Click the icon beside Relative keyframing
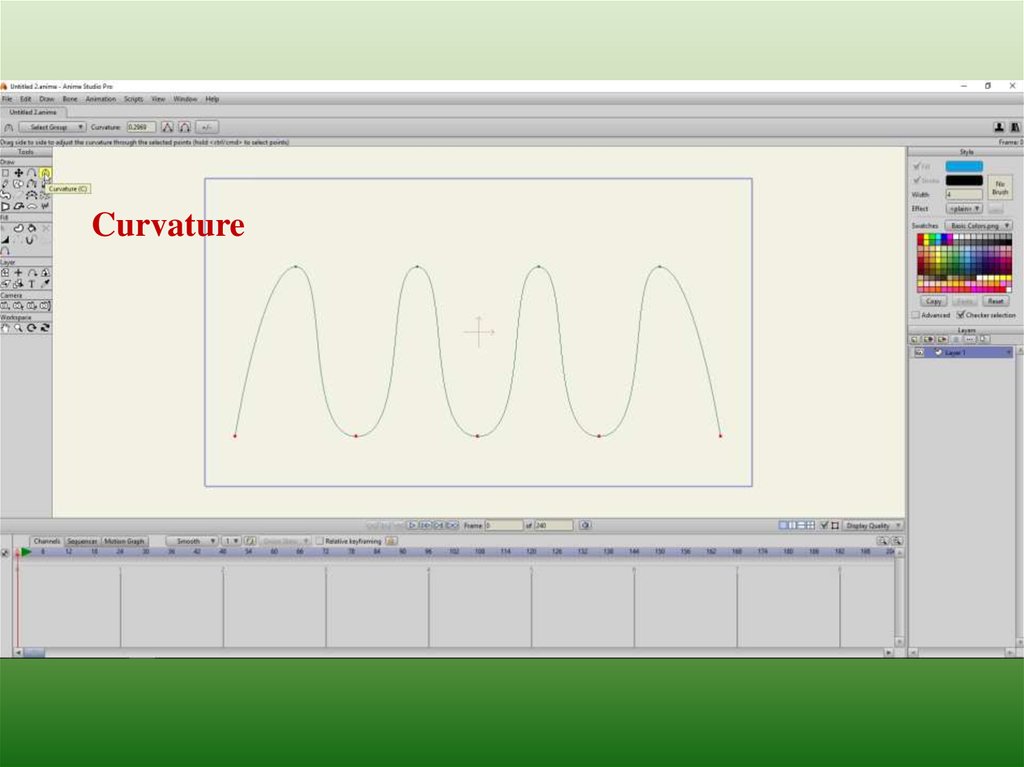 [x=391, y=541]
